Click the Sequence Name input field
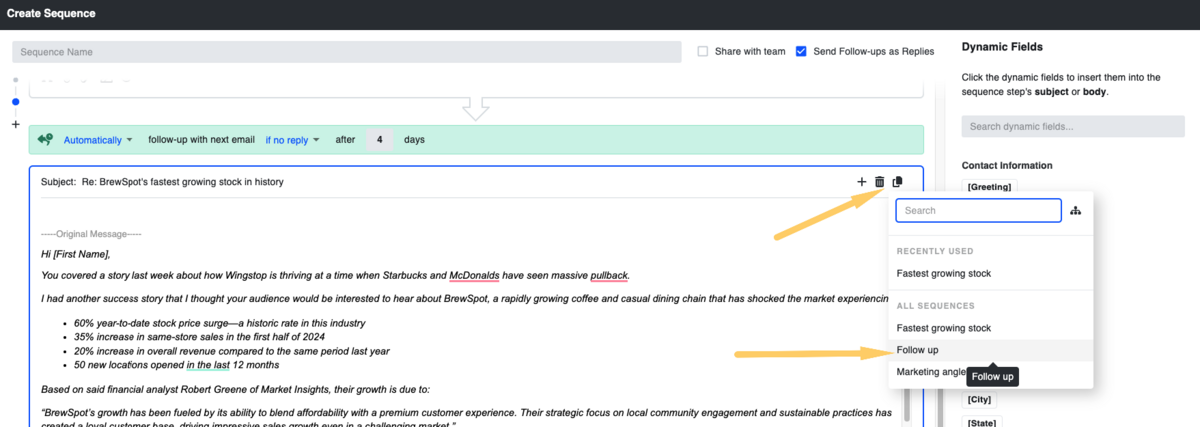The width and height of the screenshot is (1200, 427). tap(346, 51)
